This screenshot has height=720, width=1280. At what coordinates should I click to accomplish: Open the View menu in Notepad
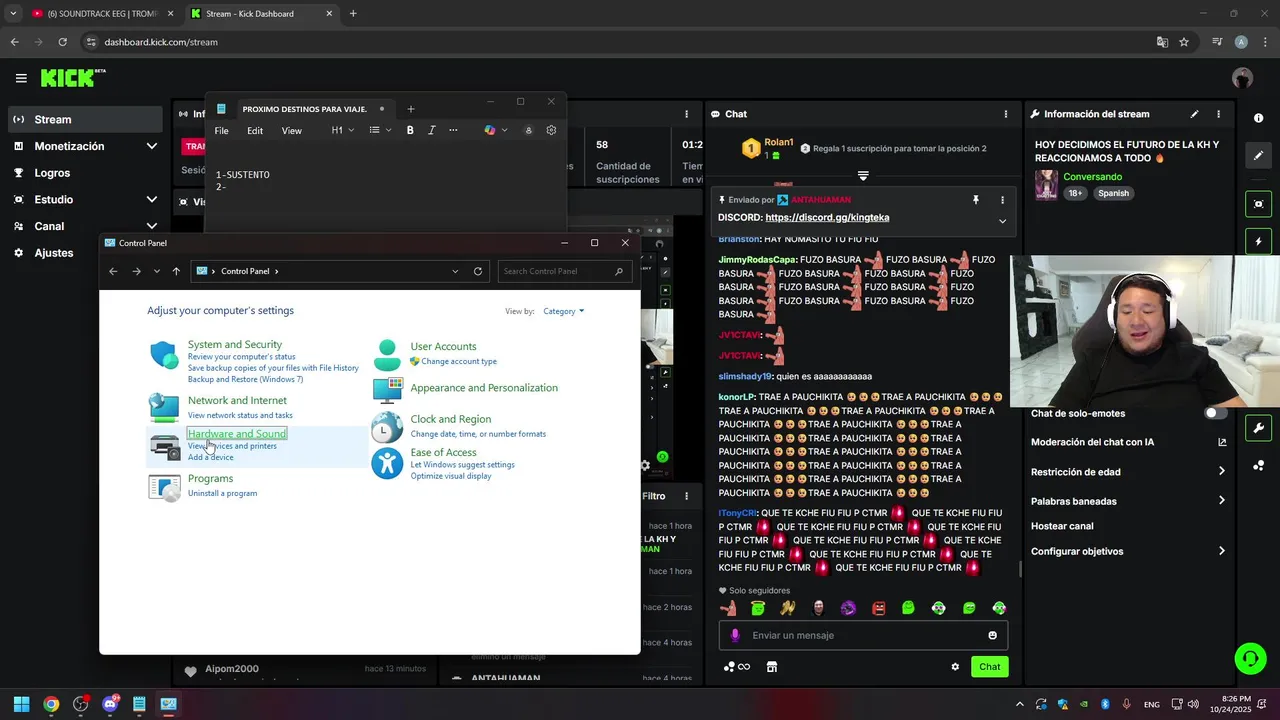tap(291, 130)
